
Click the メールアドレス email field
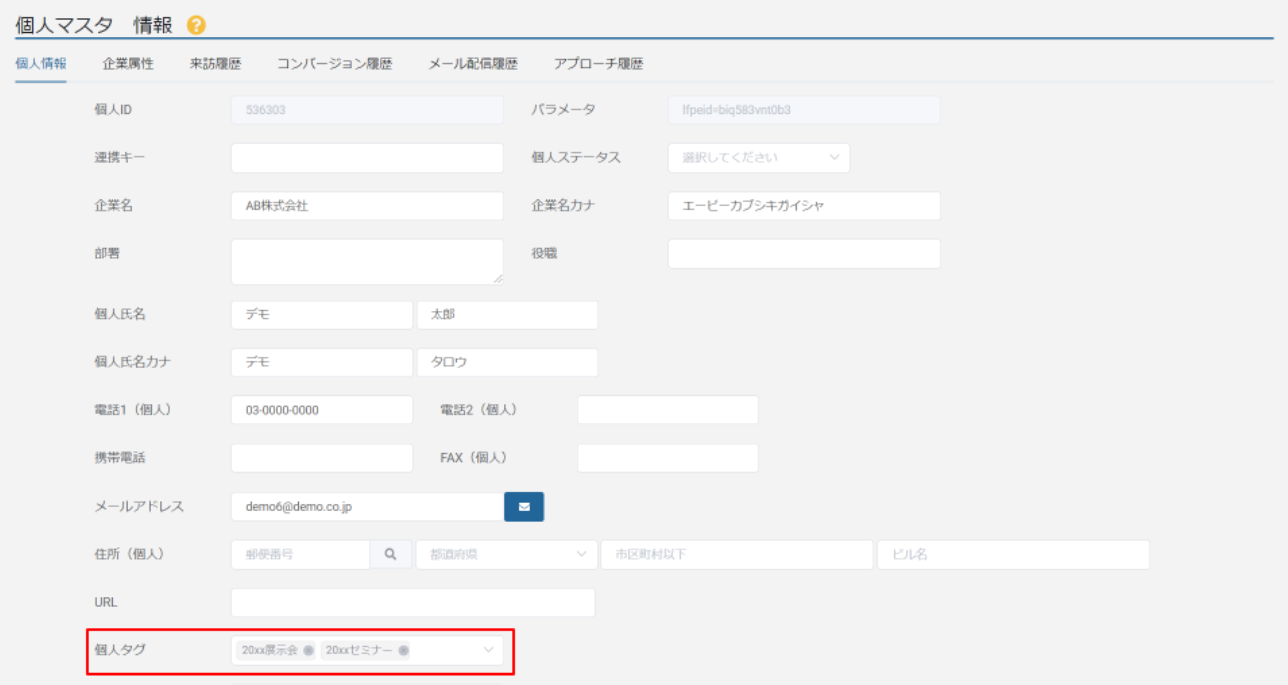point(367,507)
